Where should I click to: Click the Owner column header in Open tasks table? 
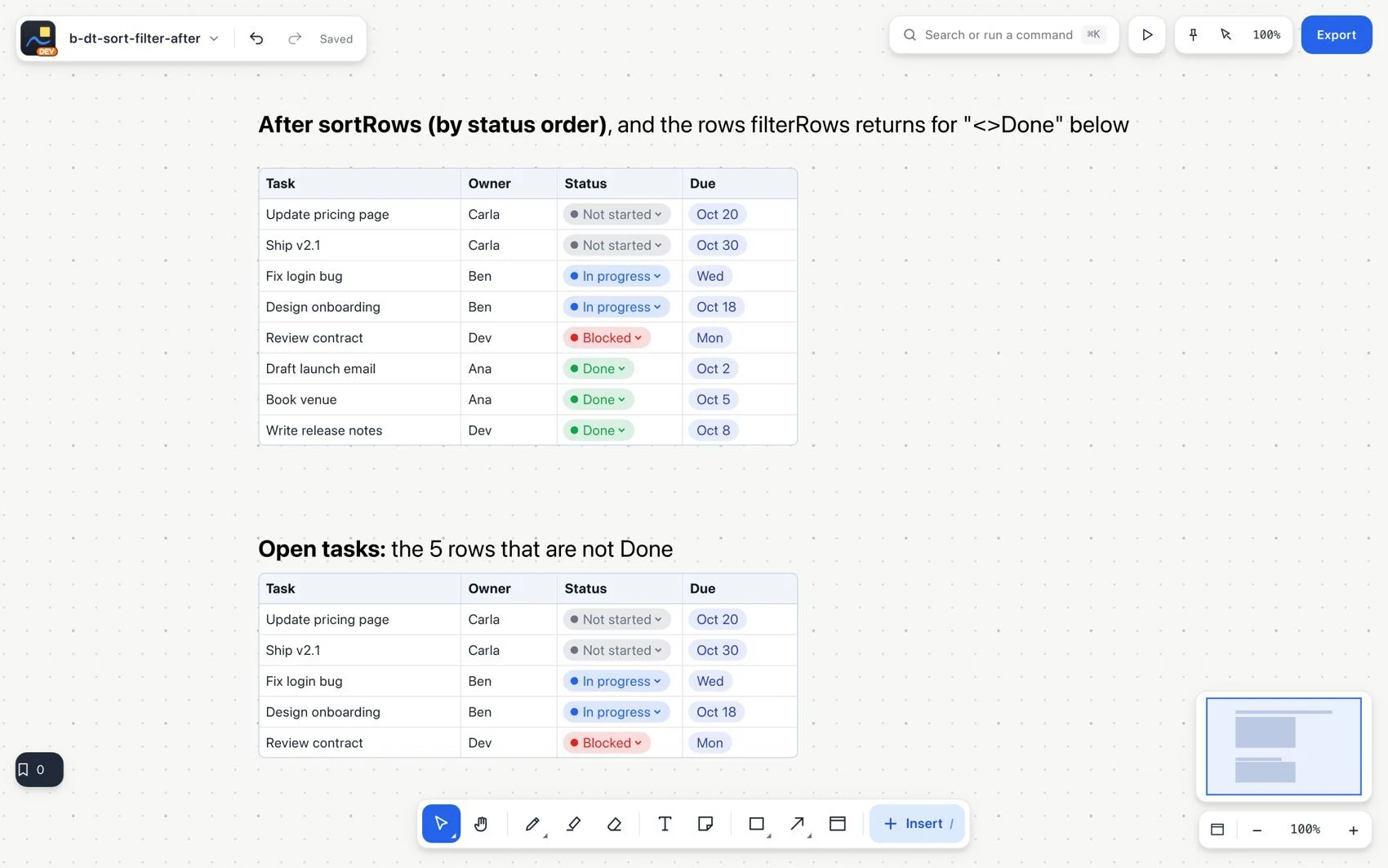(509, 589)
